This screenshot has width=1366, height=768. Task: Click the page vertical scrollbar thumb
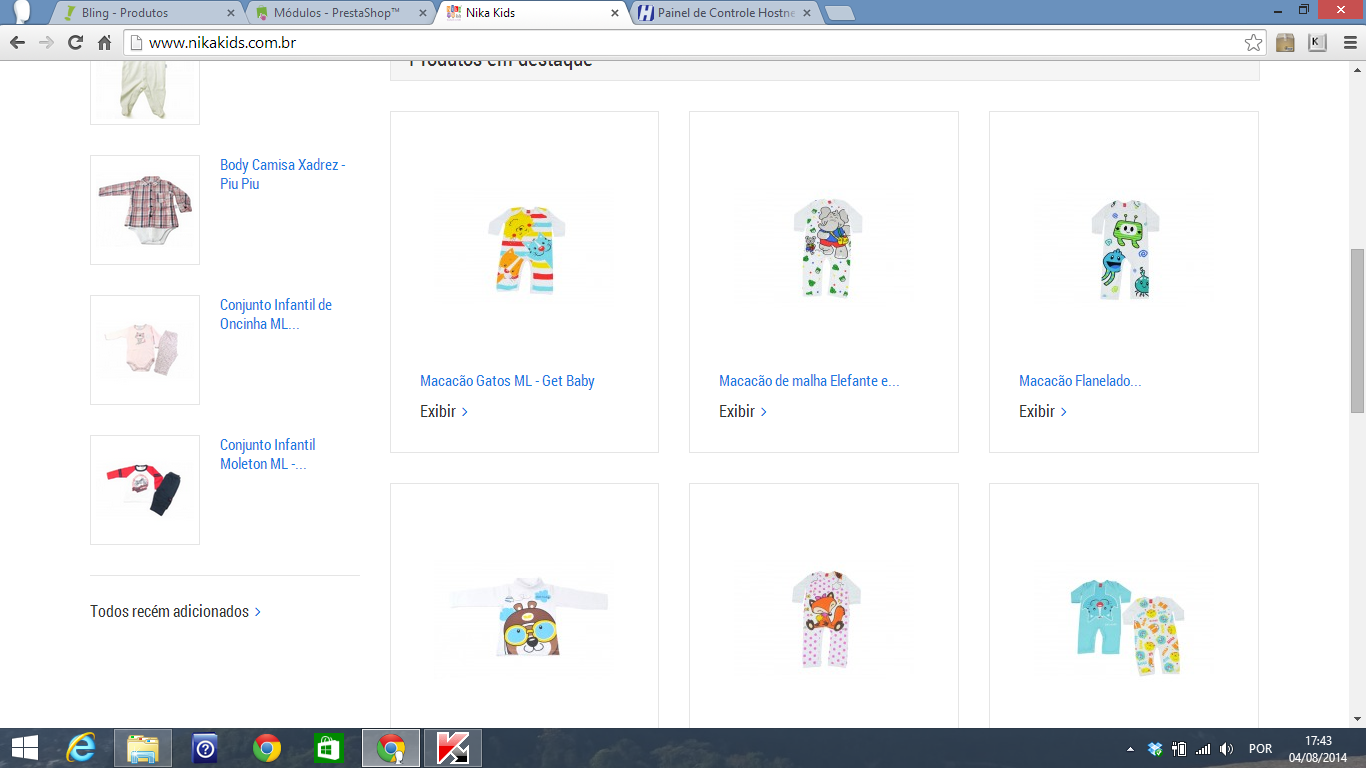click(1357, 331)
